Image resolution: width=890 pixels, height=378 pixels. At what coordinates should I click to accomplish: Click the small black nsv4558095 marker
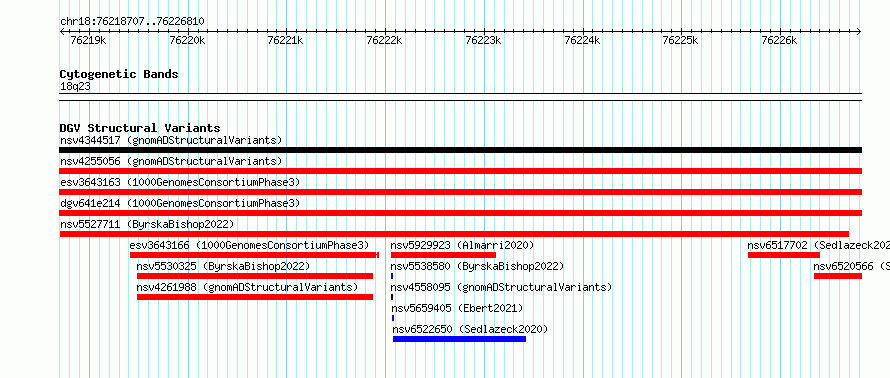coord(392,297)
